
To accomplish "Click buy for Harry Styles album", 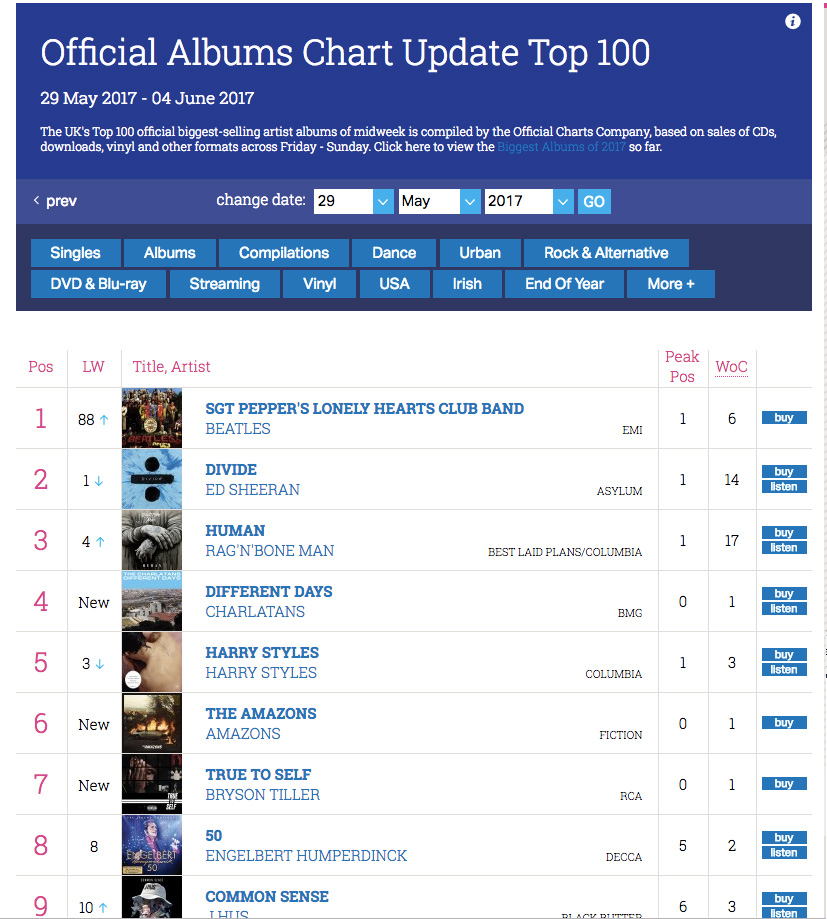I will click(784, 654).
